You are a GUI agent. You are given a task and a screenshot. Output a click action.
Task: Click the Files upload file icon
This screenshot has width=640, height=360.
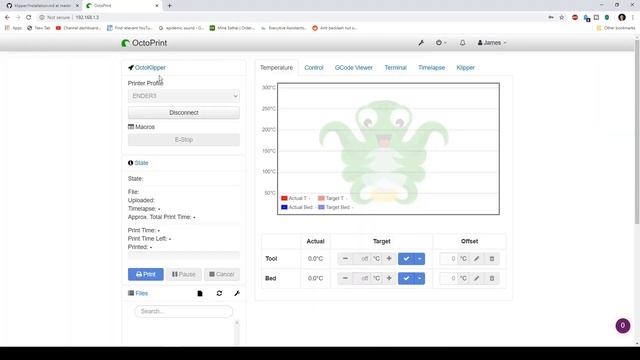tap(200, 293)
